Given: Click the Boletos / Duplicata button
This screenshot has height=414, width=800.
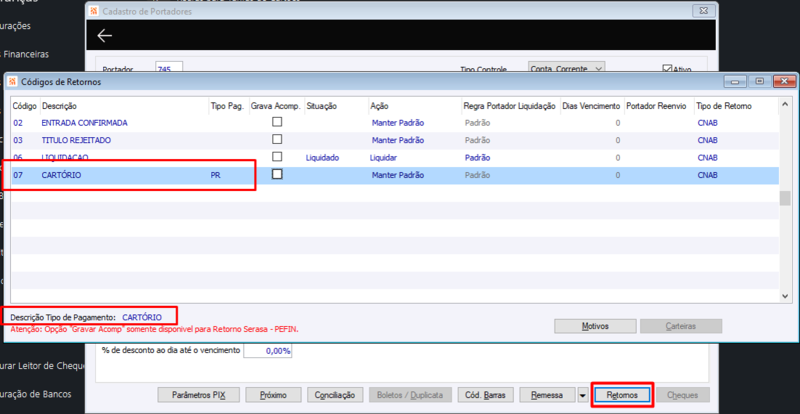Looking at the screenshot, I should pos(410,395).
